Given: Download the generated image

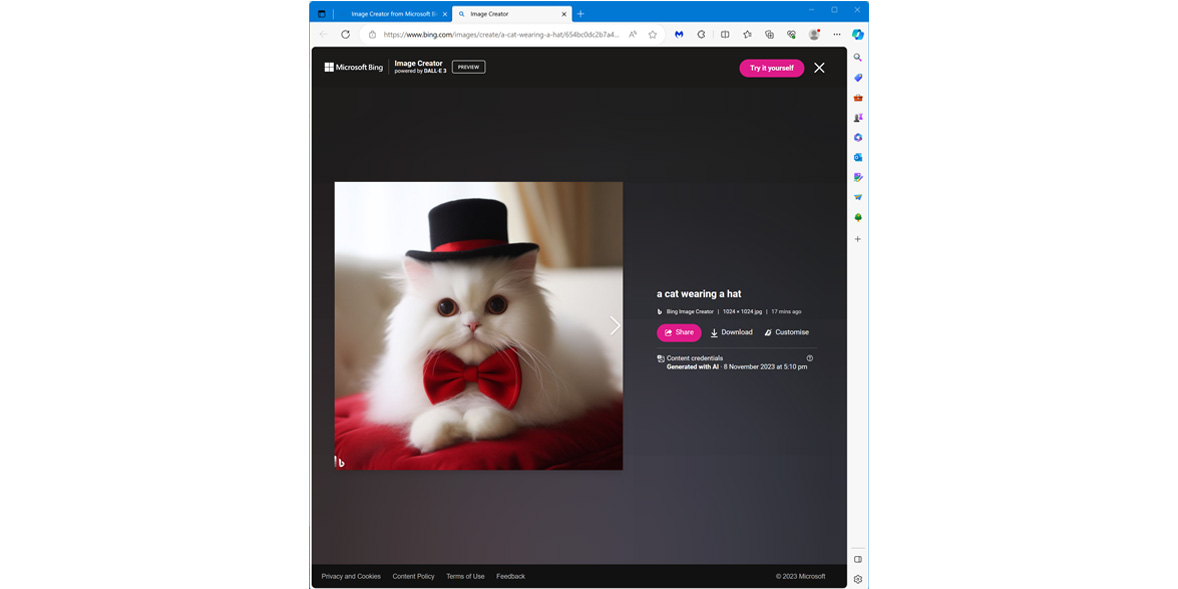Looking at the screenshot, I should [x=732, y=332].
